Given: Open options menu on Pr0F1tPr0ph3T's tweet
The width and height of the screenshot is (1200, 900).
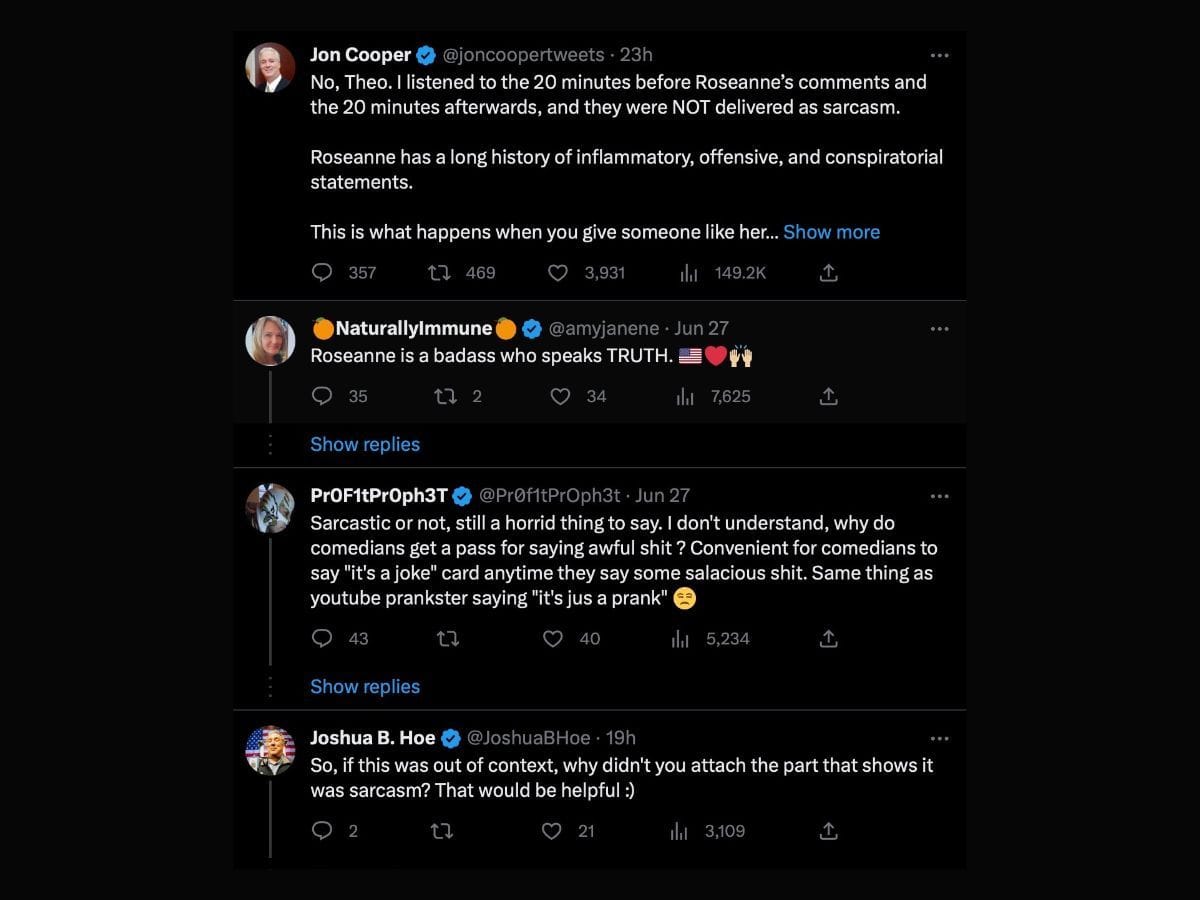Looking at the screenshot, I should pos(939,495).
